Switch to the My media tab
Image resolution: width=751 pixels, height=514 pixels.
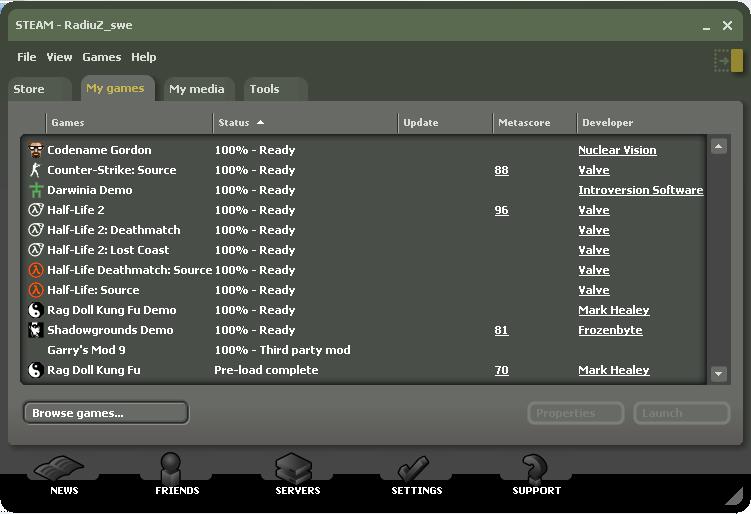(197, 89)
